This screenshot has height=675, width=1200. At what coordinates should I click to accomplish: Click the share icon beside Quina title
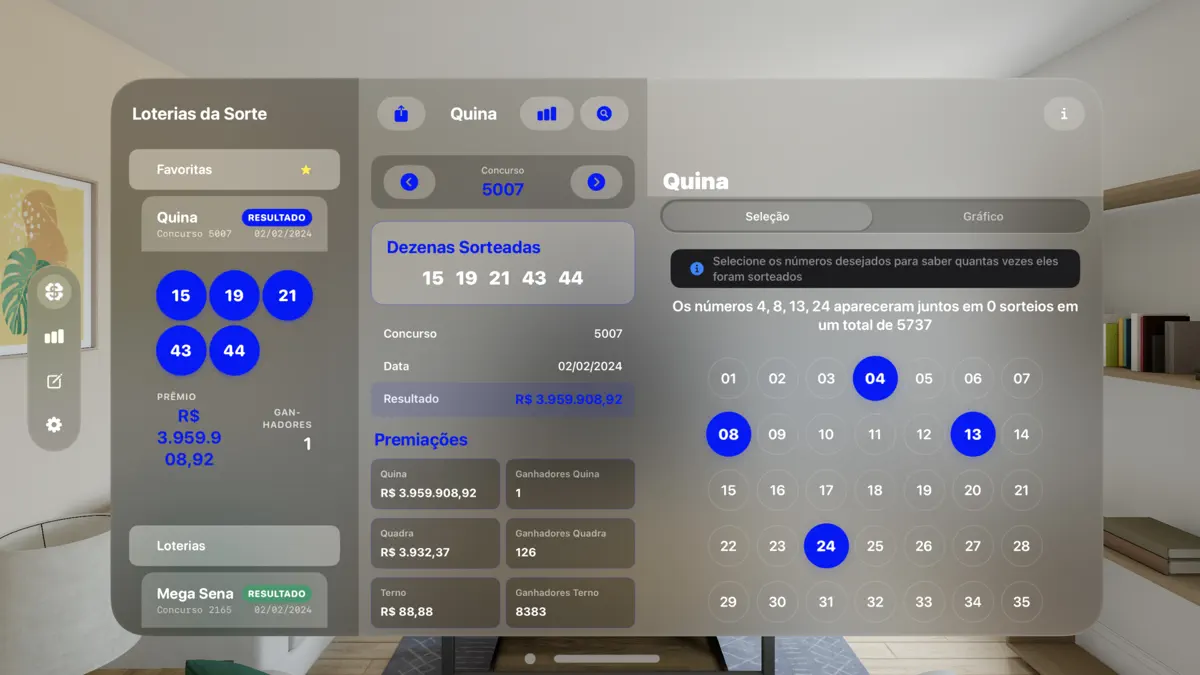[x=401, y=114]
